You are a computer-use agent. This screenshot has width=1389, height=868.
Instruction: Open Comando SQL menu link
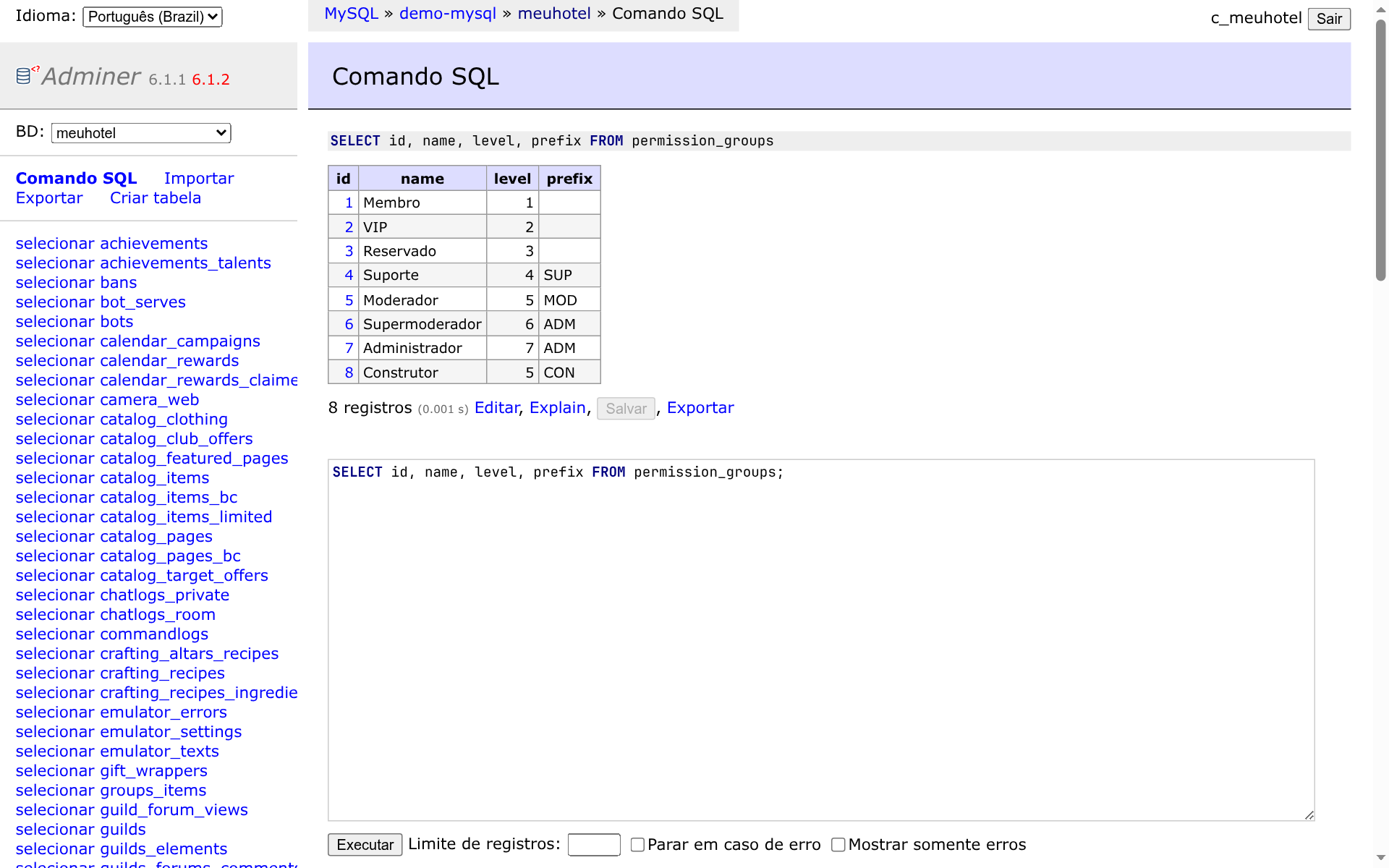pyautogui.click(x=77, y=178)
